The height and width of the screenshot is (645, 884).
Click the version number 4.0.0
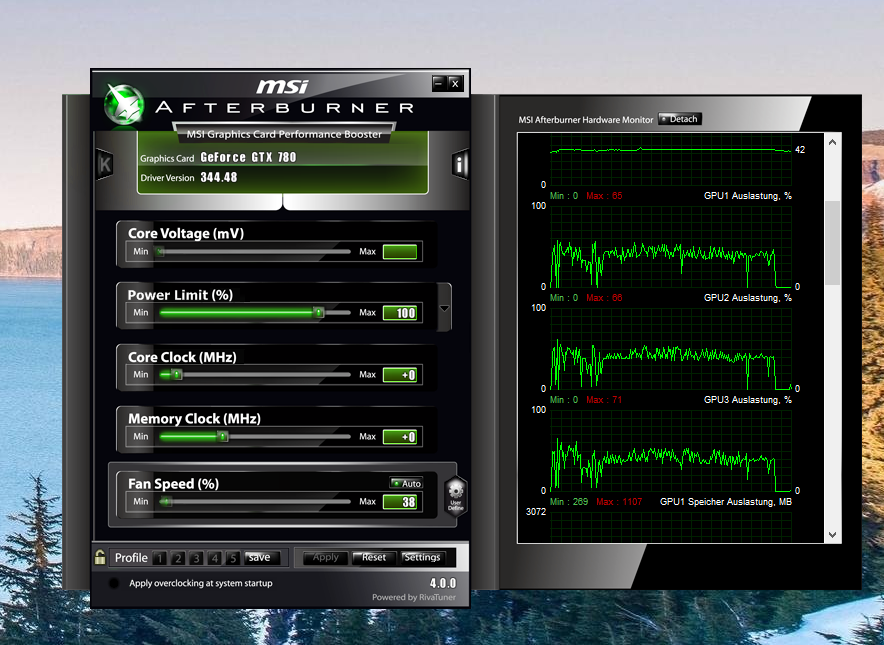[443, 583]
